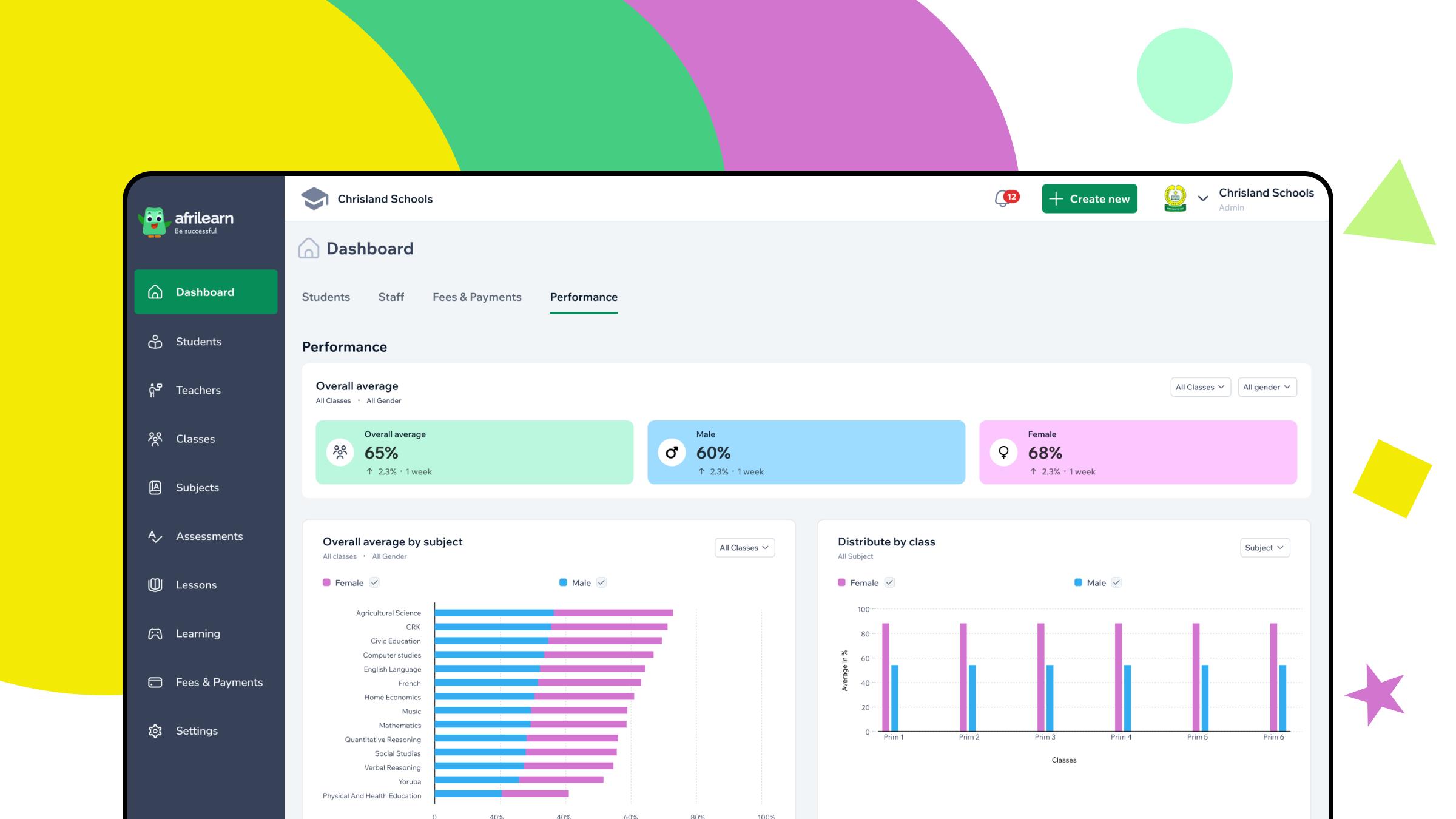Toggle Male checkbox in subject chart legend

click(601, 582)
